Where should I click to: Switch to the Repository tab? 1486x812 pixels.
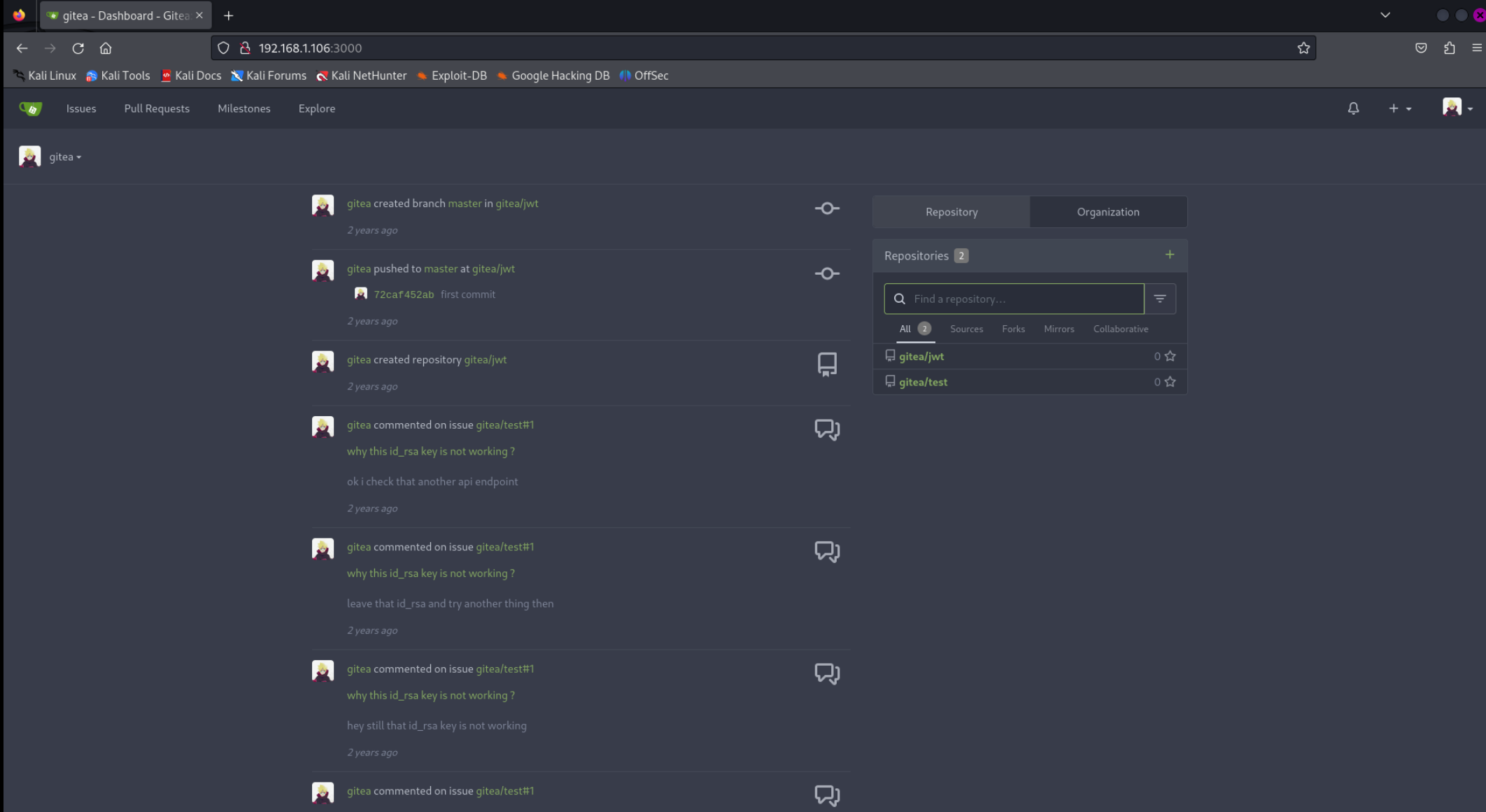click(x=951, y=212)
